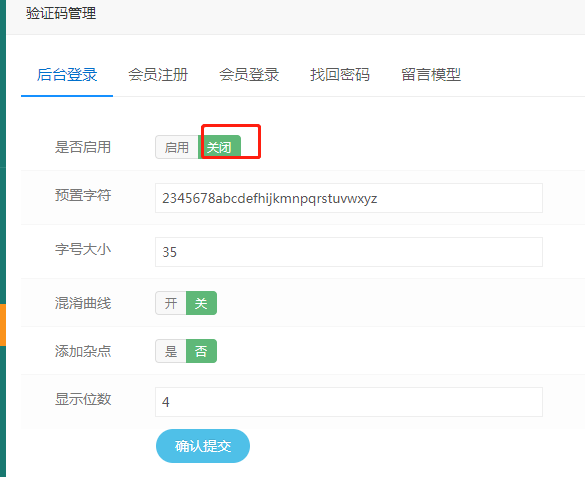This screenshot has width=585, height=477.
Task: Submit the form with 确认提交
Action: 203,446
